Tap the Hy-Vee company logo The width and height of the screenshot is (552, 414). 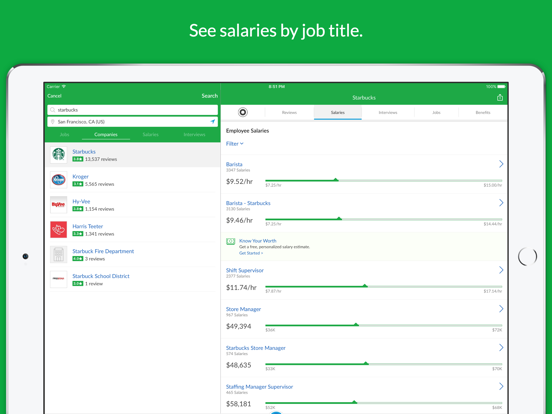click(x=58, y=205)
